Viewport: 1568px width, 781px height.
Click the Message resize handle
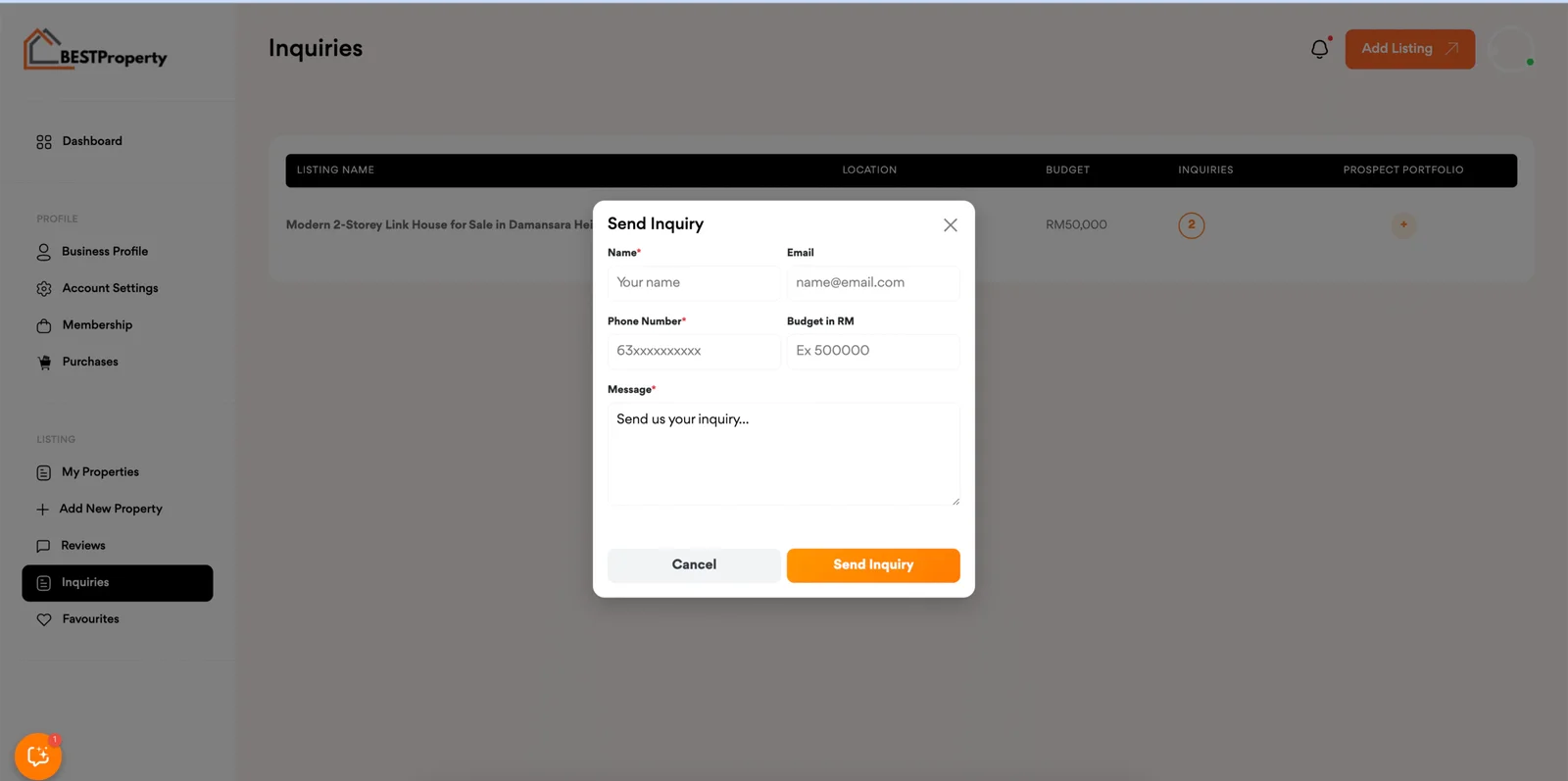(x=955, y=501)
